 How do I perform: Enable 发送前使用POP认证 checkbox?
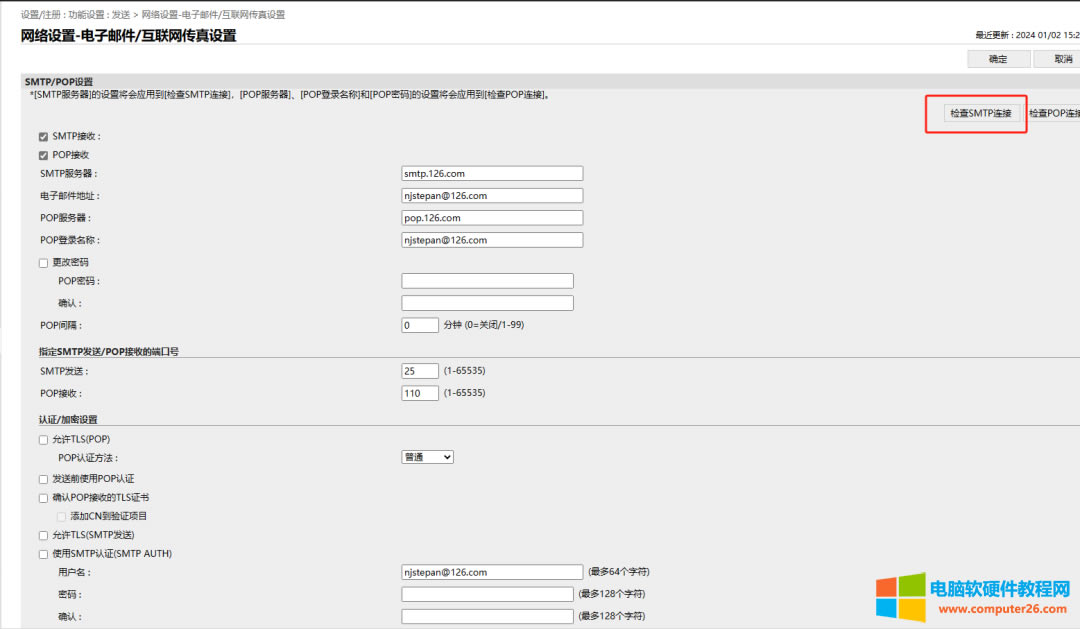[43, 479]
